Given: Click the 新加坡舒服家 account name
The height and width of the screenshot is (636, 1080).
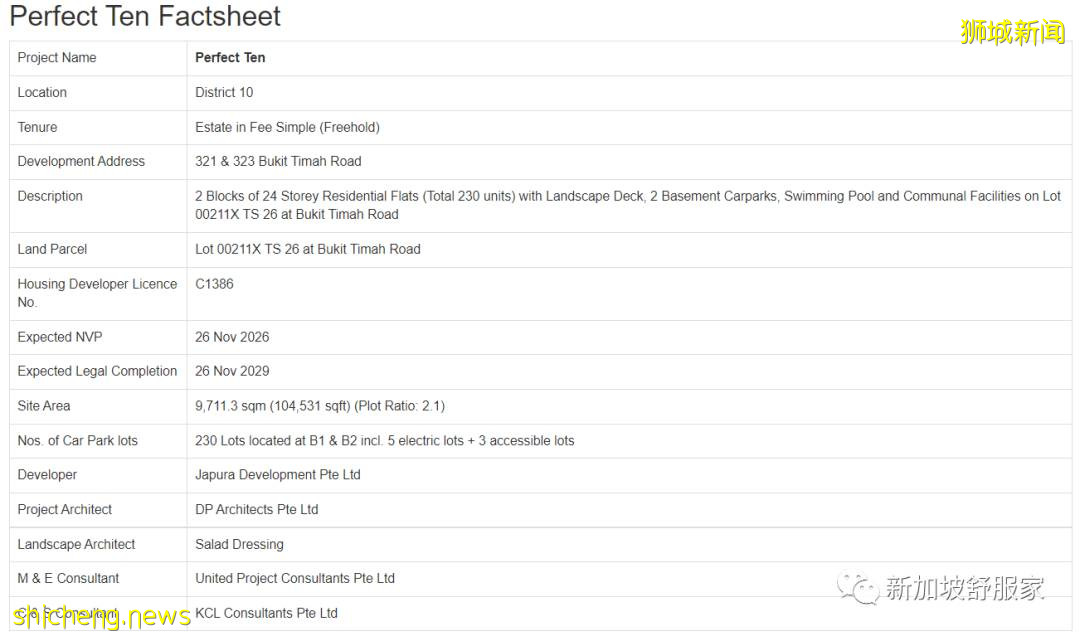Looking at the screenshot, I should point(964,588).
